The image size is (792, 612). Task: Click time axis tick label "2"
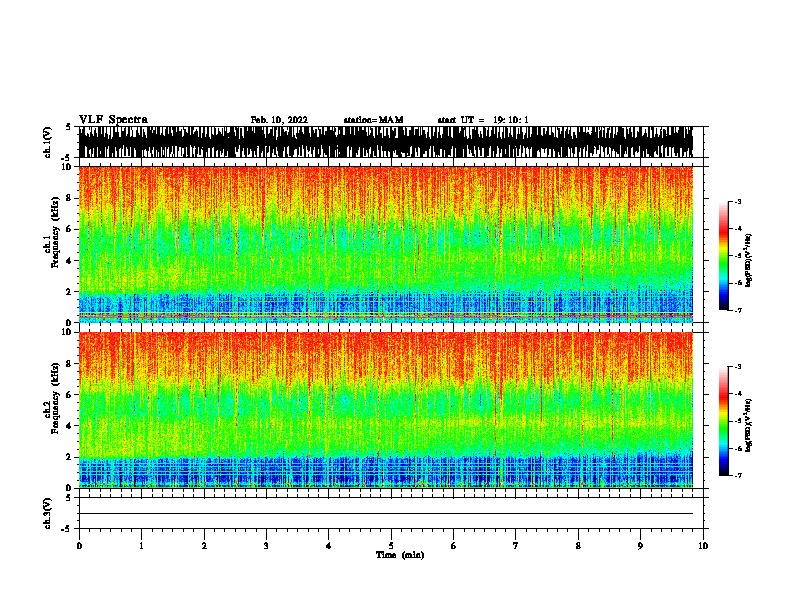(x=204, y=546)
